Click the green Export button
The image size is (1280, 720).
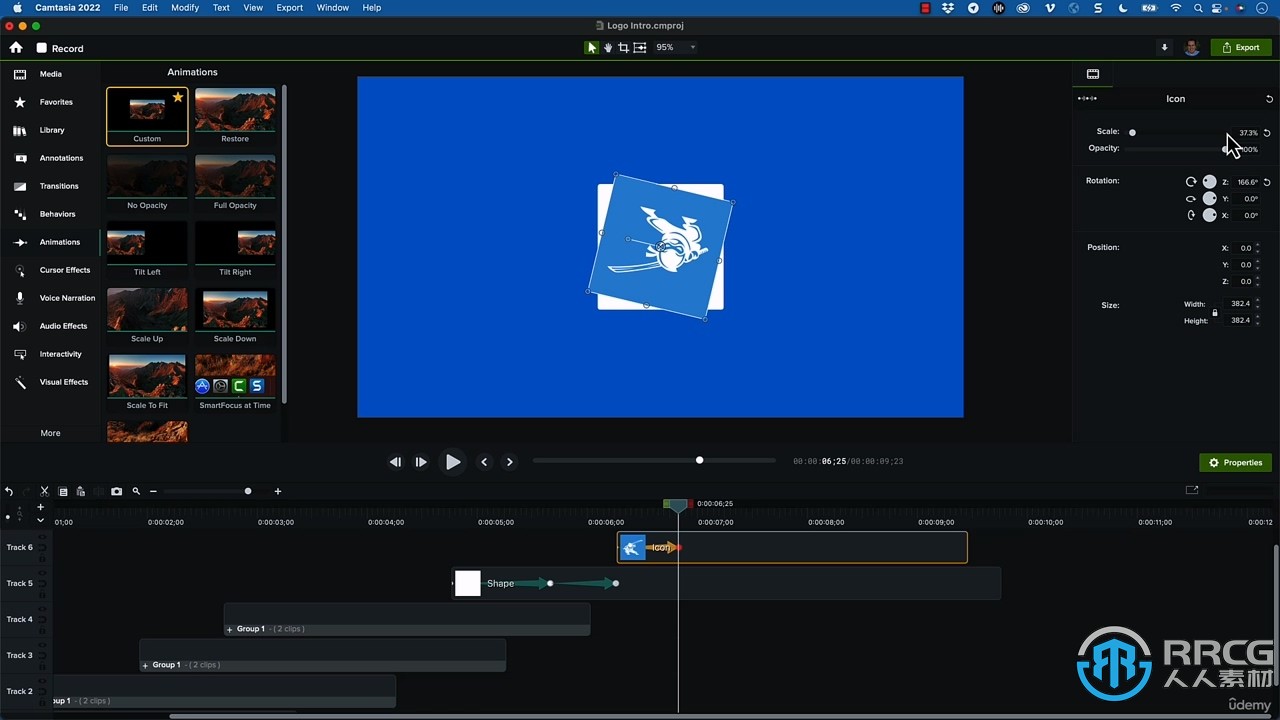[x=1241, y=47]
